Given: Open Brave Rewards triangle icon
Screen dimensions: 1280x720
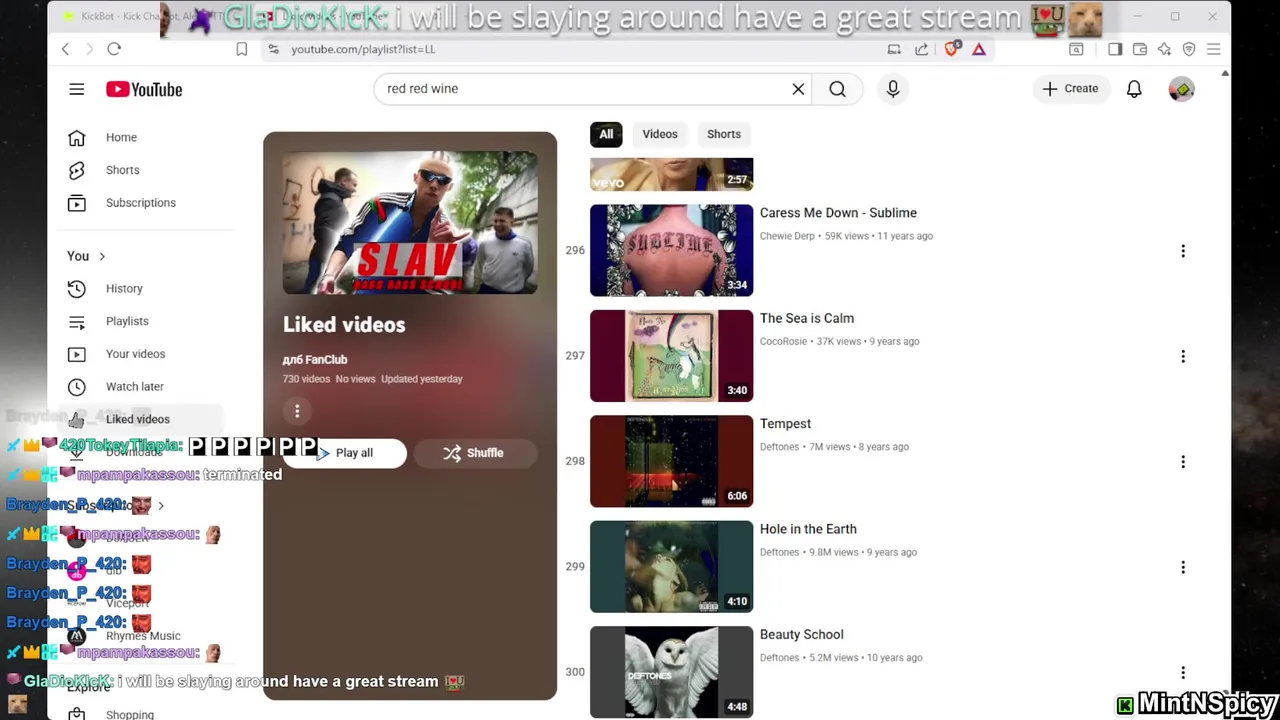Looking at the screenshot, I should pyautogui.click(x=979, y=49).
